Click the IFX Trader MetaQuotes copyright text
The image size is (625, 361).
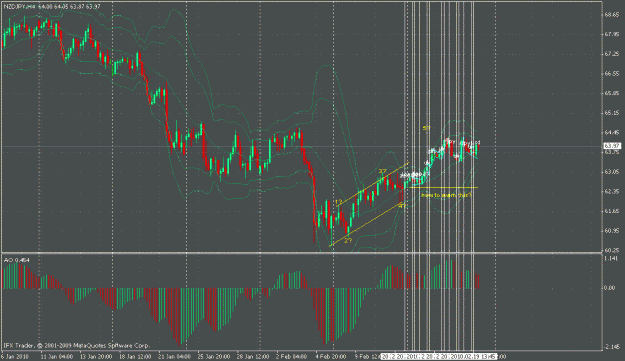click(77, 345)
